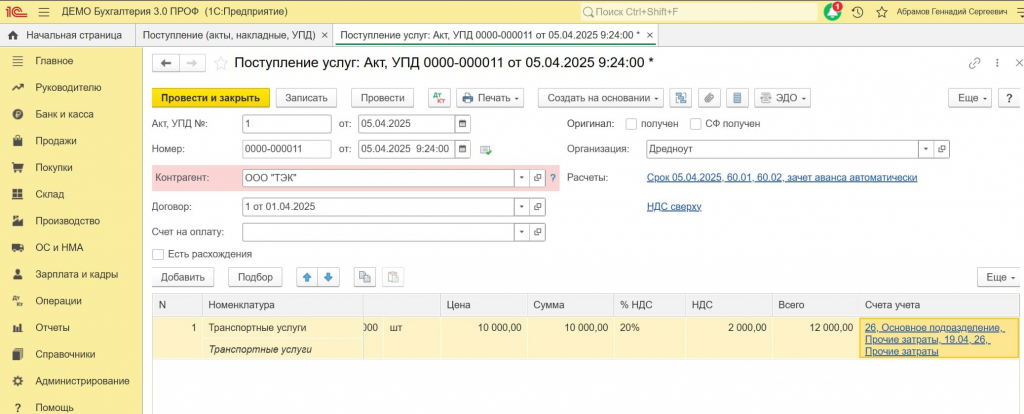
Task: Move the row up with blue arrow
Action: 307,277
